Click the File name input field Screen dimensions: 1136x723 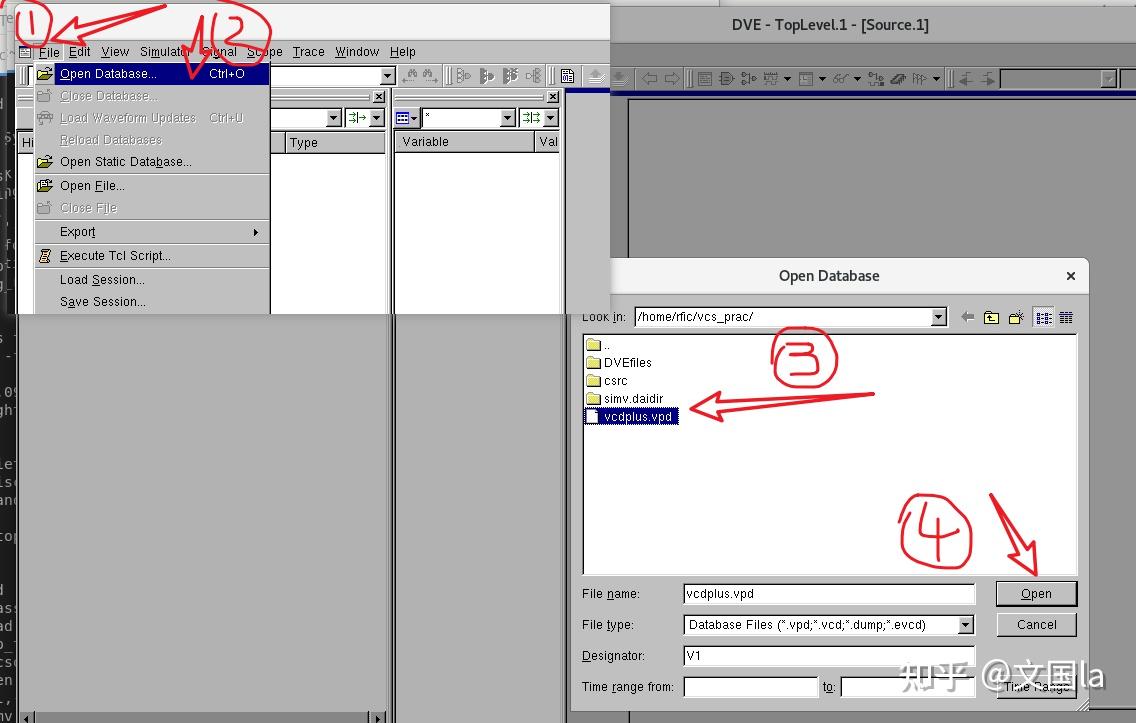[829, 594]
